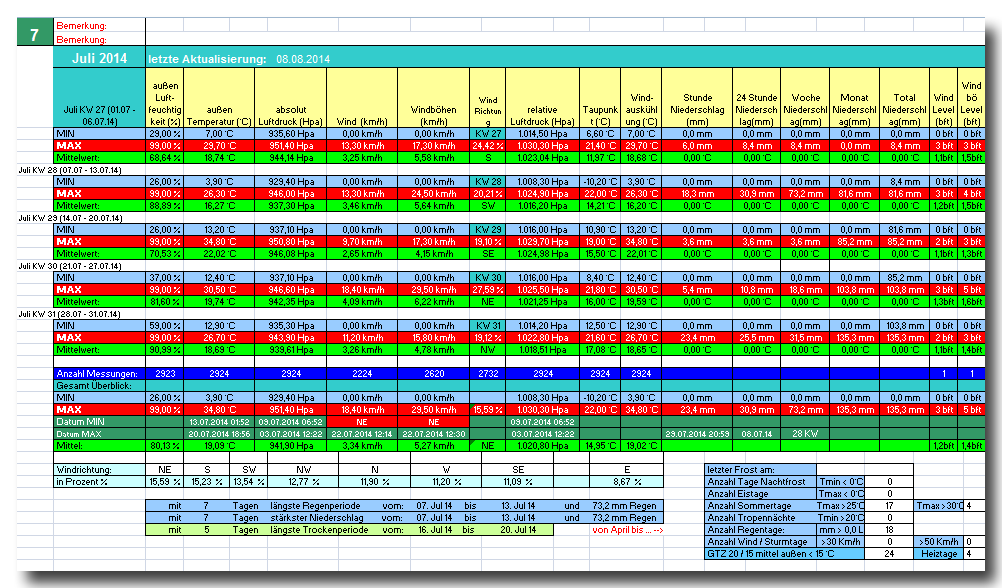The height and width of the screenshot is (588, 1002).
Task: Select the humidity mean 68,64 %
Action: point(165,158)
